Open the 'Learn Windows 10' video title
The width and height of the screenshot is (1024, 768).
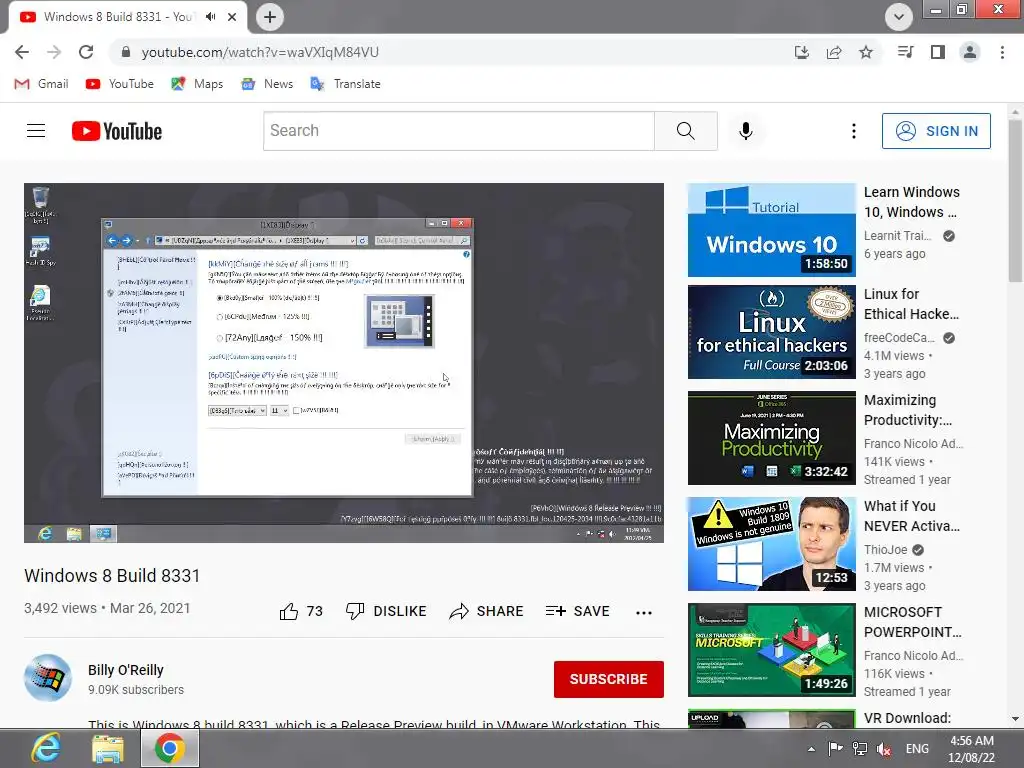point(912,202)
